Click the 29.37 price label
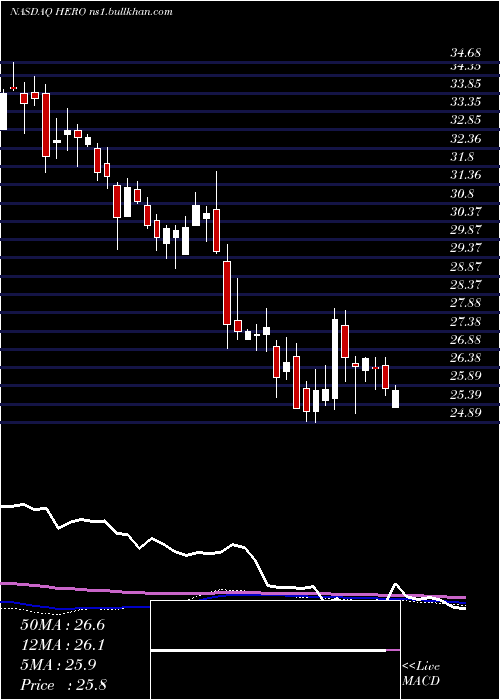 (465, 248)
